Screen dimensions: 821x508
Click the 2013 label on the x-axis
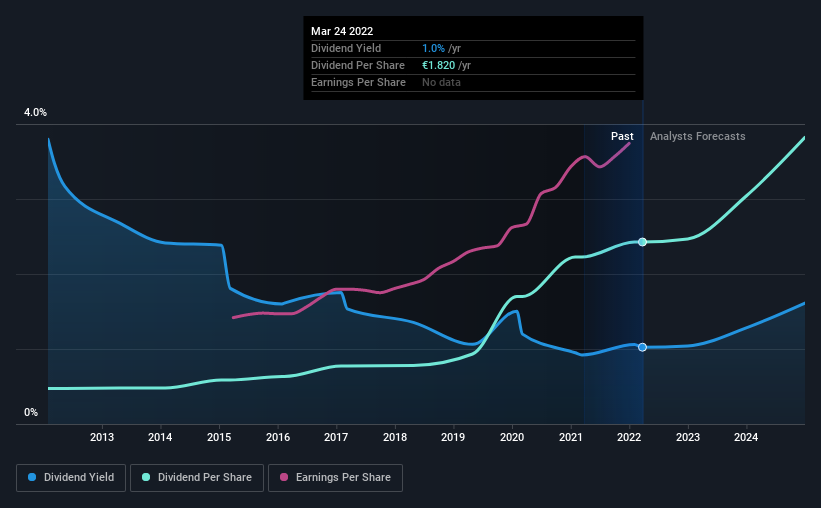click(102, 437)
